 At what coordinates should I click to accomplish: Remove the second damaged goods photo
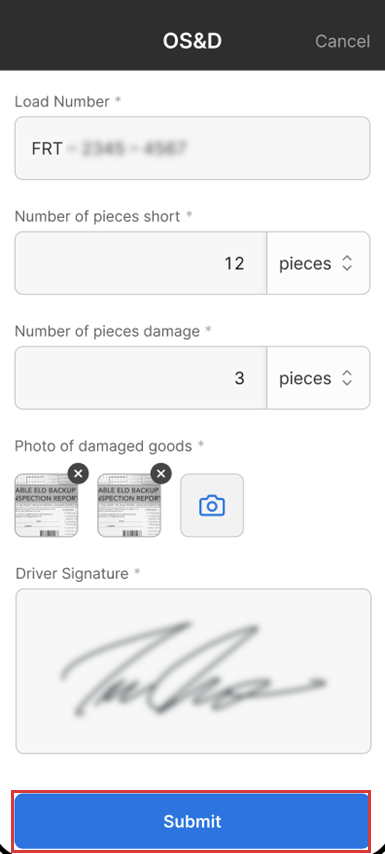(x=161, y=473)
